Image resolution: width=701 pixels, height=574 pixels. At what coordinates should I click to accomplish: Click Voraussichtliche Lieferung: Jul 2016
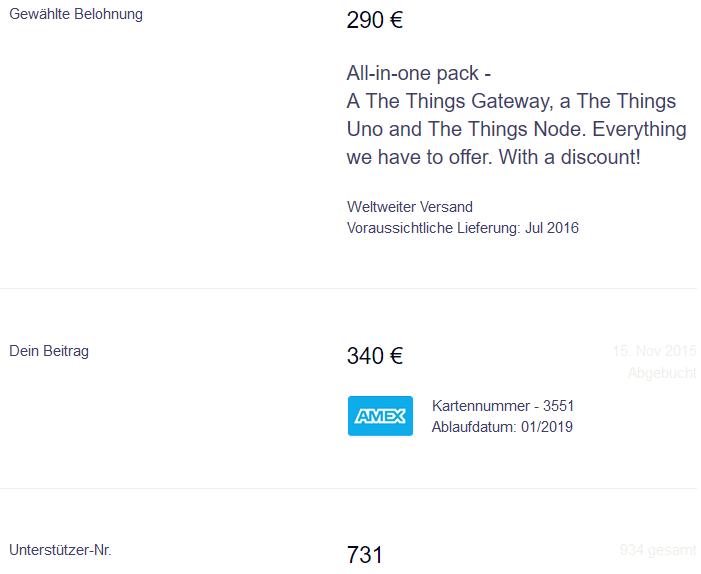(463, 228)
